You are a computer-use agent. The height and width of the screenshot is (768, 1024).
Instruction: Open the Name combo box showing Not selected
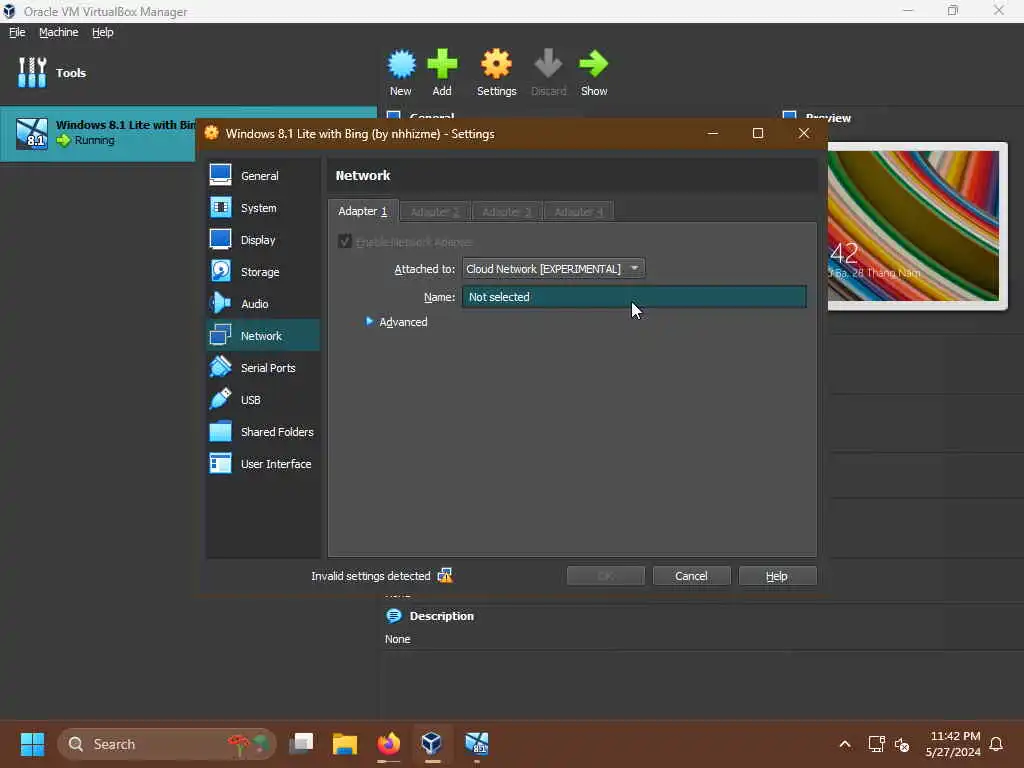pyautogui.click(x=634, y=296)
